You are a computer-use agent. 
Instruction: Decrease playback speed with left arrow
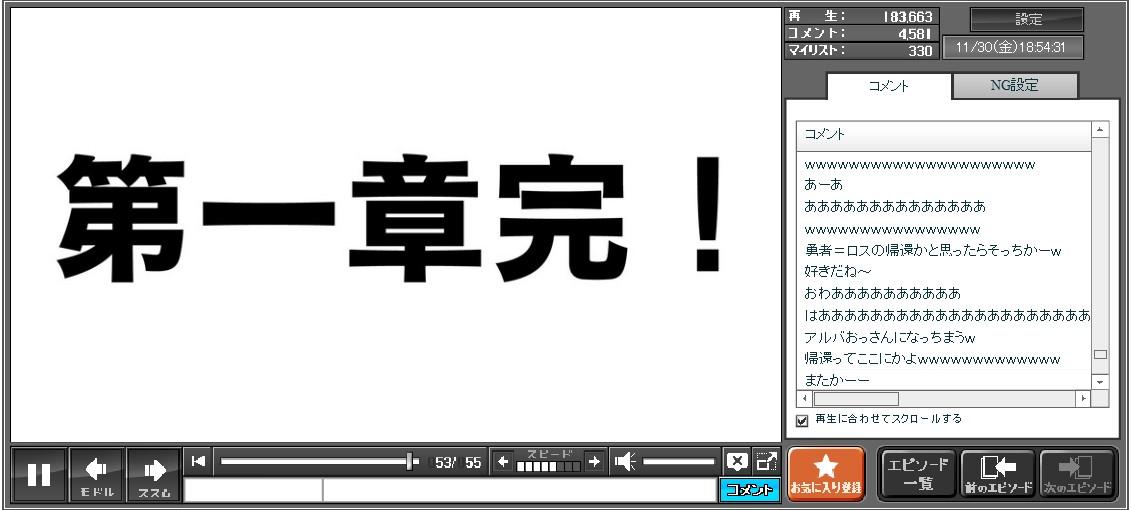pos(503,462)
